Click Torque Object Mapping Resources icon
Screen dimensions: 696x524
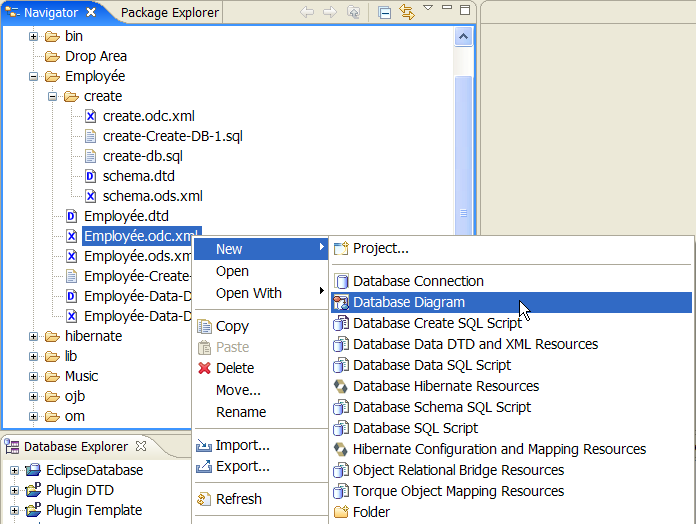[x=341, y=491]
